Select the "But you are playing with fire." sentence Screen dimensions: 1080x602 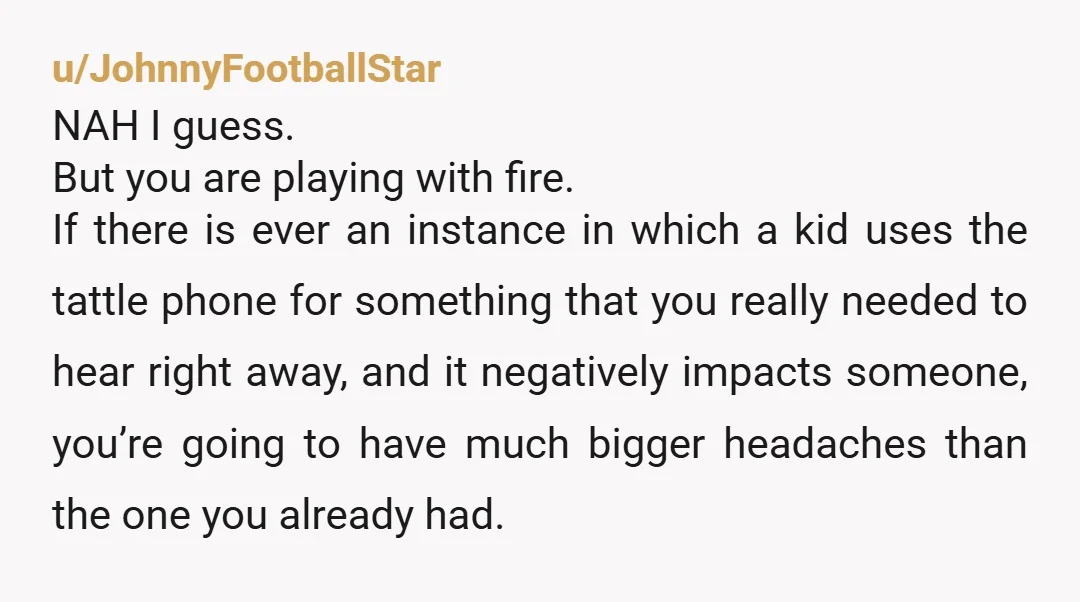click(x=313, y=179)
